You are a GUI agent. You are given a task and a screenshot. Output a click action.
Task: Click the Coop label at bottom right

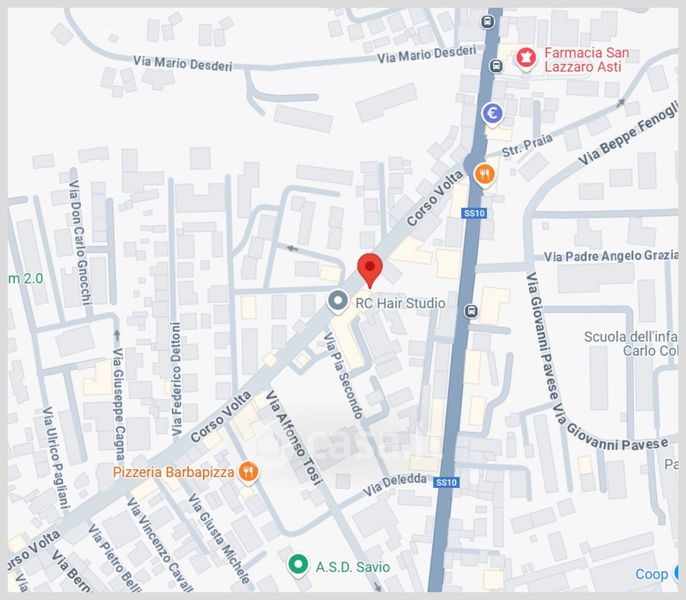[x=651, y=574]
